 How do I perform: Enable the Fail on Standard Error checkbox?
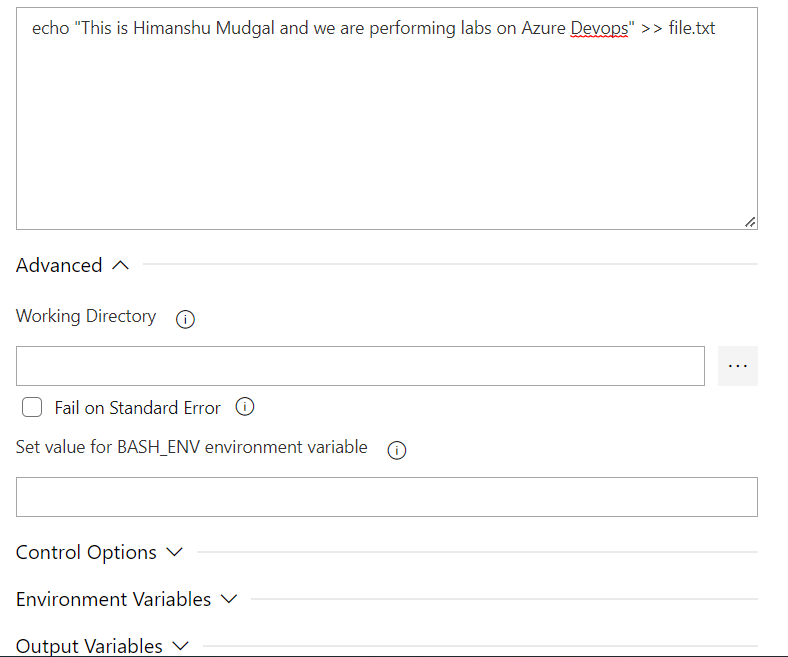tap(33, 407)
